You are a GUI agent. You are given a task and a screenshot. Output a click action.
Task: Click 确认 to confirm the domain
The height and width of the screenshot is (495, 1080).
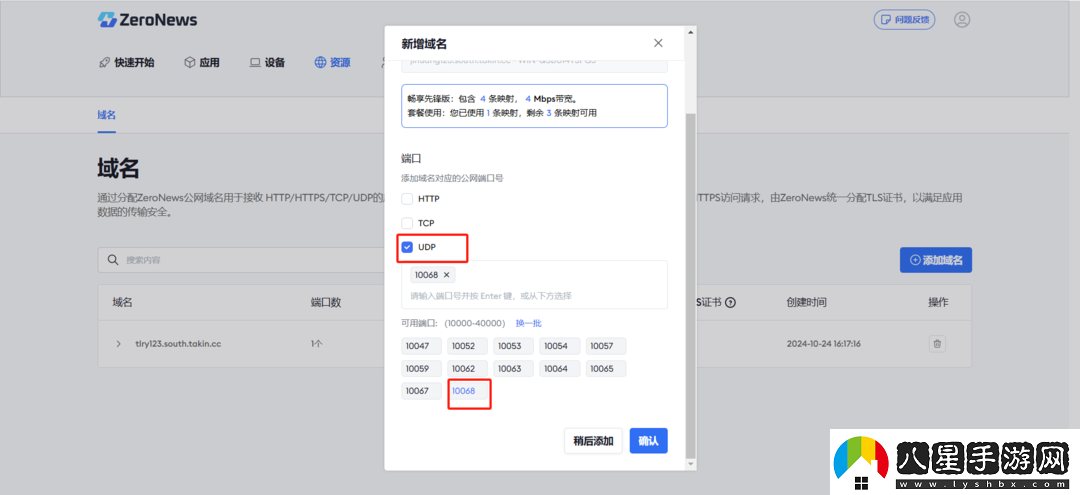tap(648, 441)
